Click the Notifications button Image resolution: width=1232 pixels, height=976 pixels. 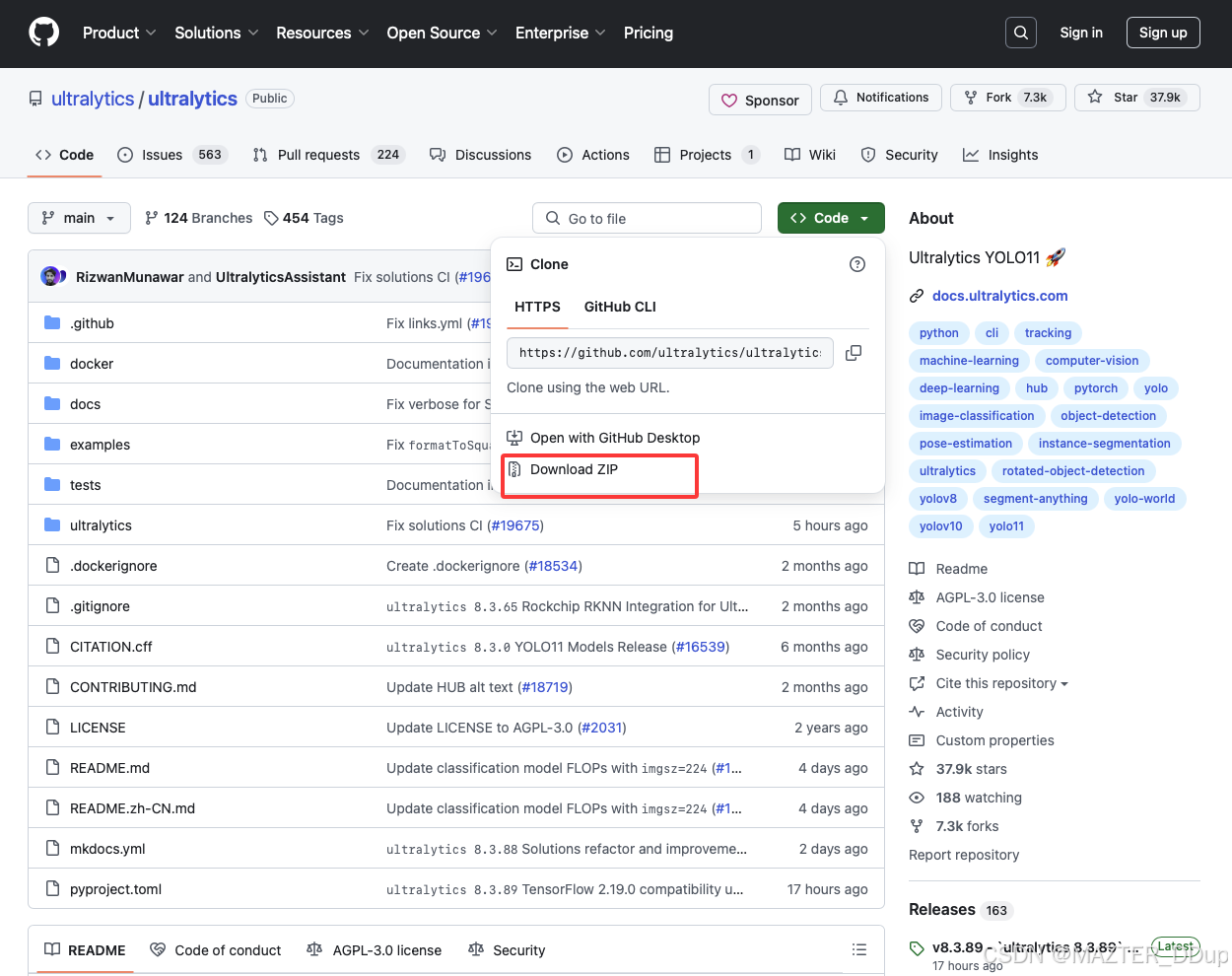881,98
